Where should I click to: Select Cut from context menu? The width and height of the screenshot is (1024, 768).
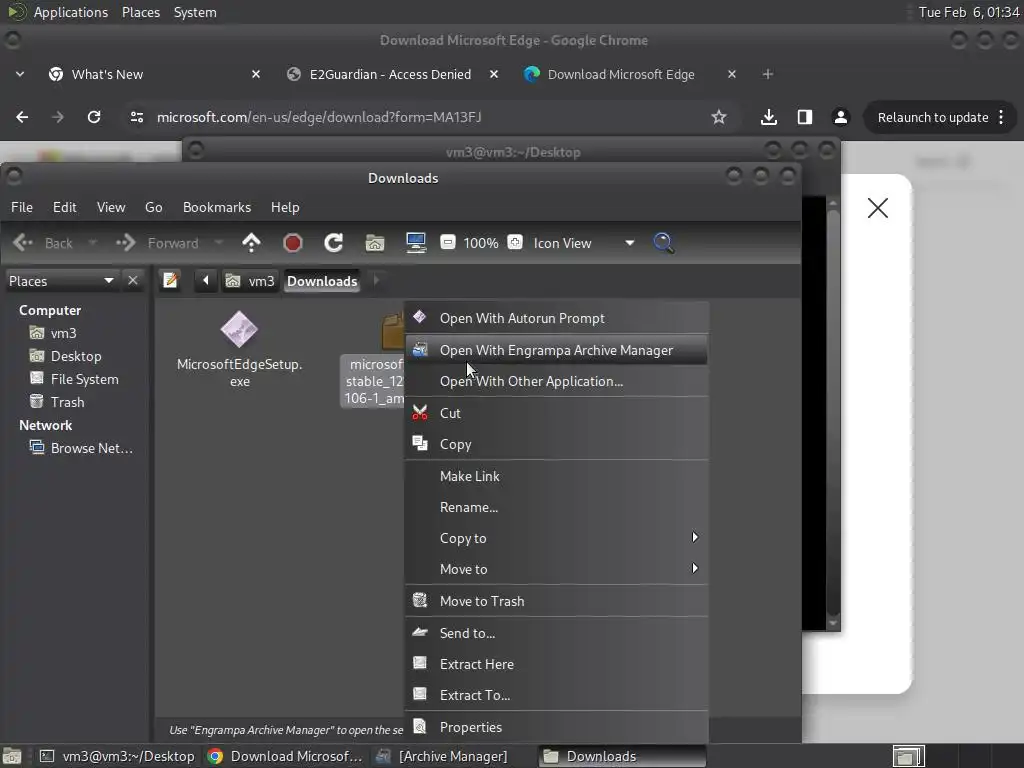click(556, 413)
